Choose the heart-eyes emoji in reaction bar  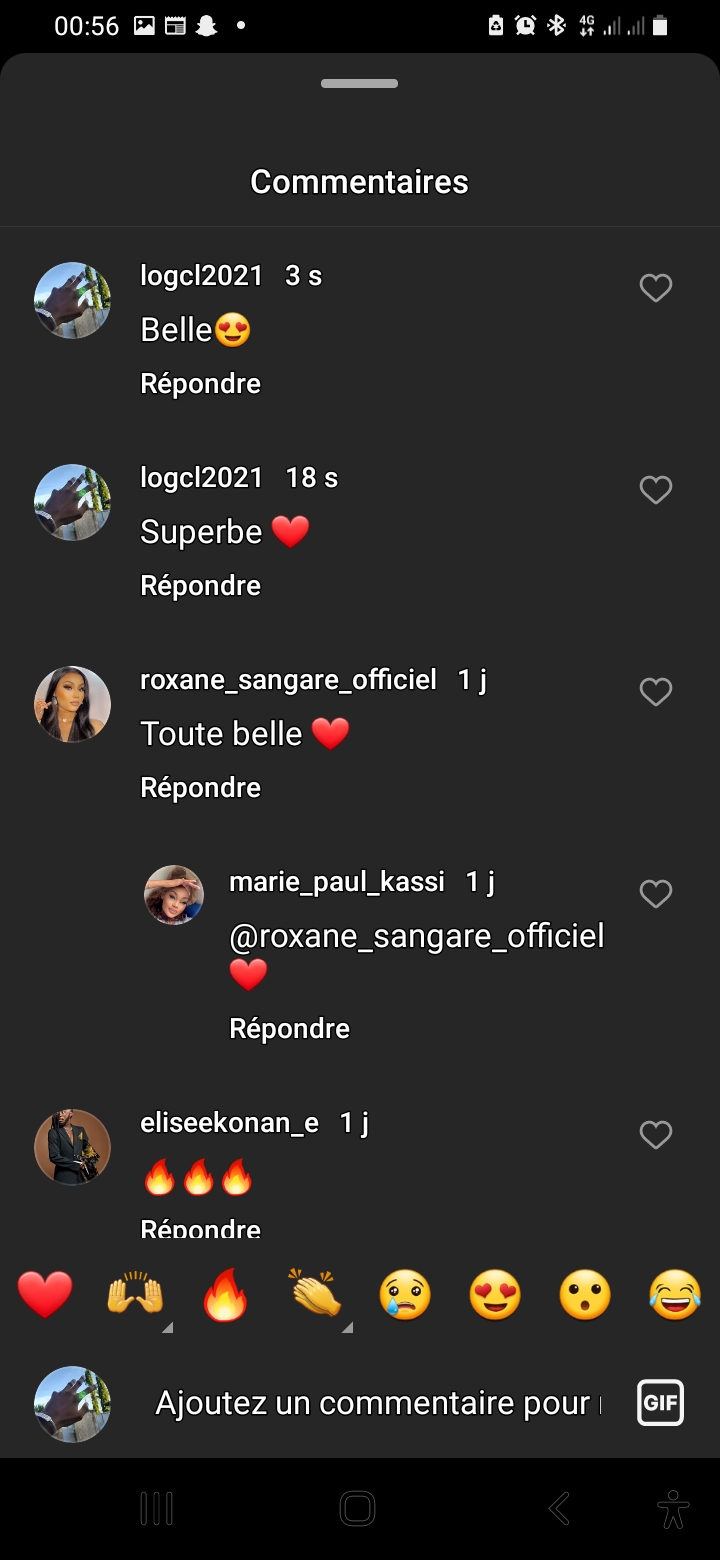tap(495, 1295)
